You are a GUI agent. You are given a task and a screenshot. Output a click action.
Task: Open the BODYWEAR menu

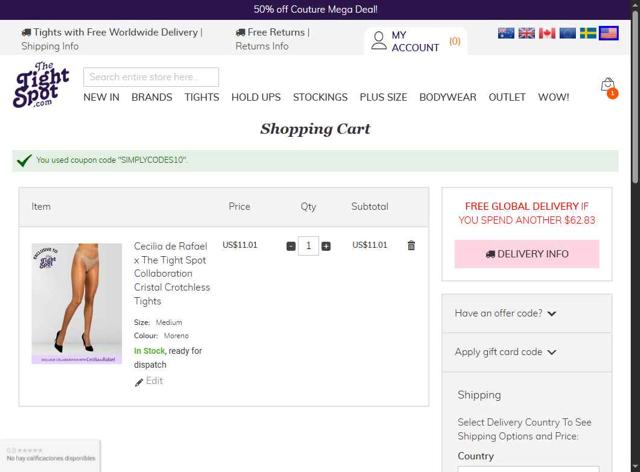point(448,97)
